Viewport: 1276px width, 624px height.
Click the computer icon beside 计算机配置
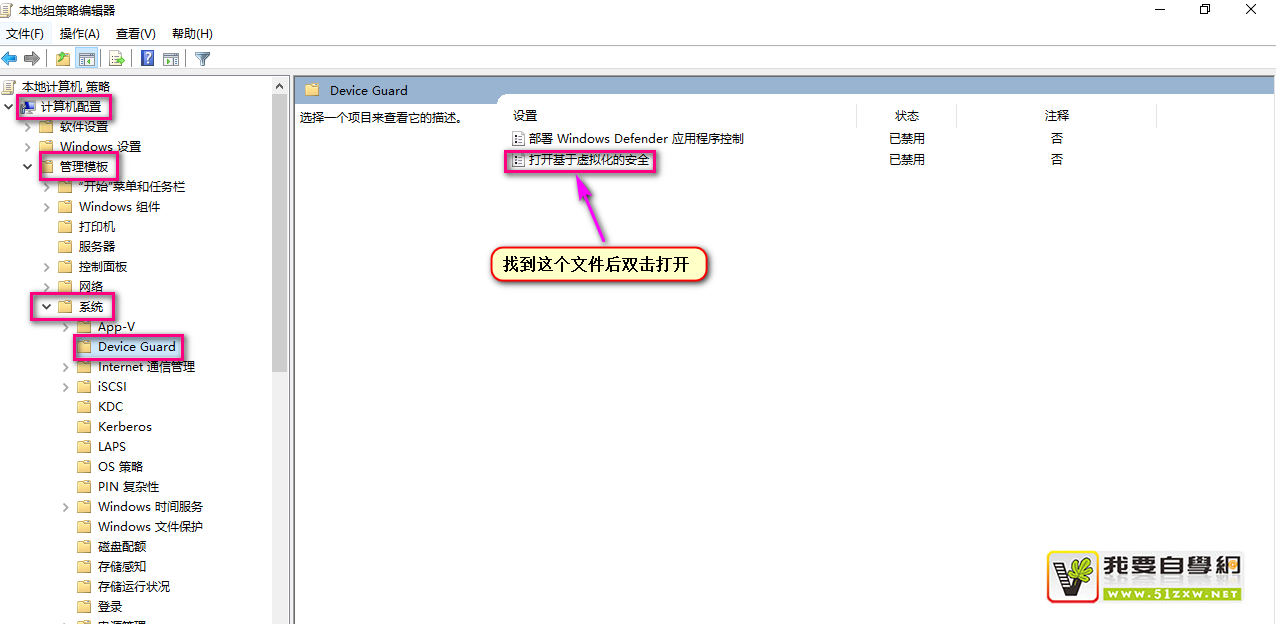point(28,107)
